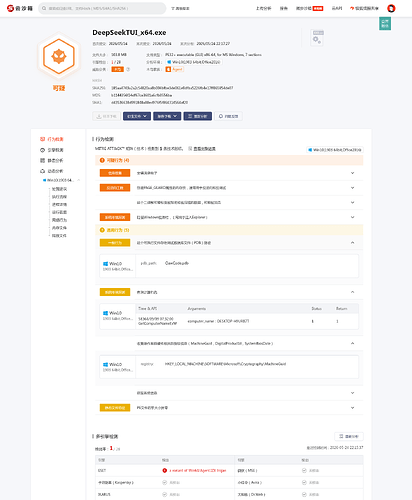412x500 pixels.
Task: Click the Windows icon in the GetComputerName card
Action: click(x=105, y=313)
